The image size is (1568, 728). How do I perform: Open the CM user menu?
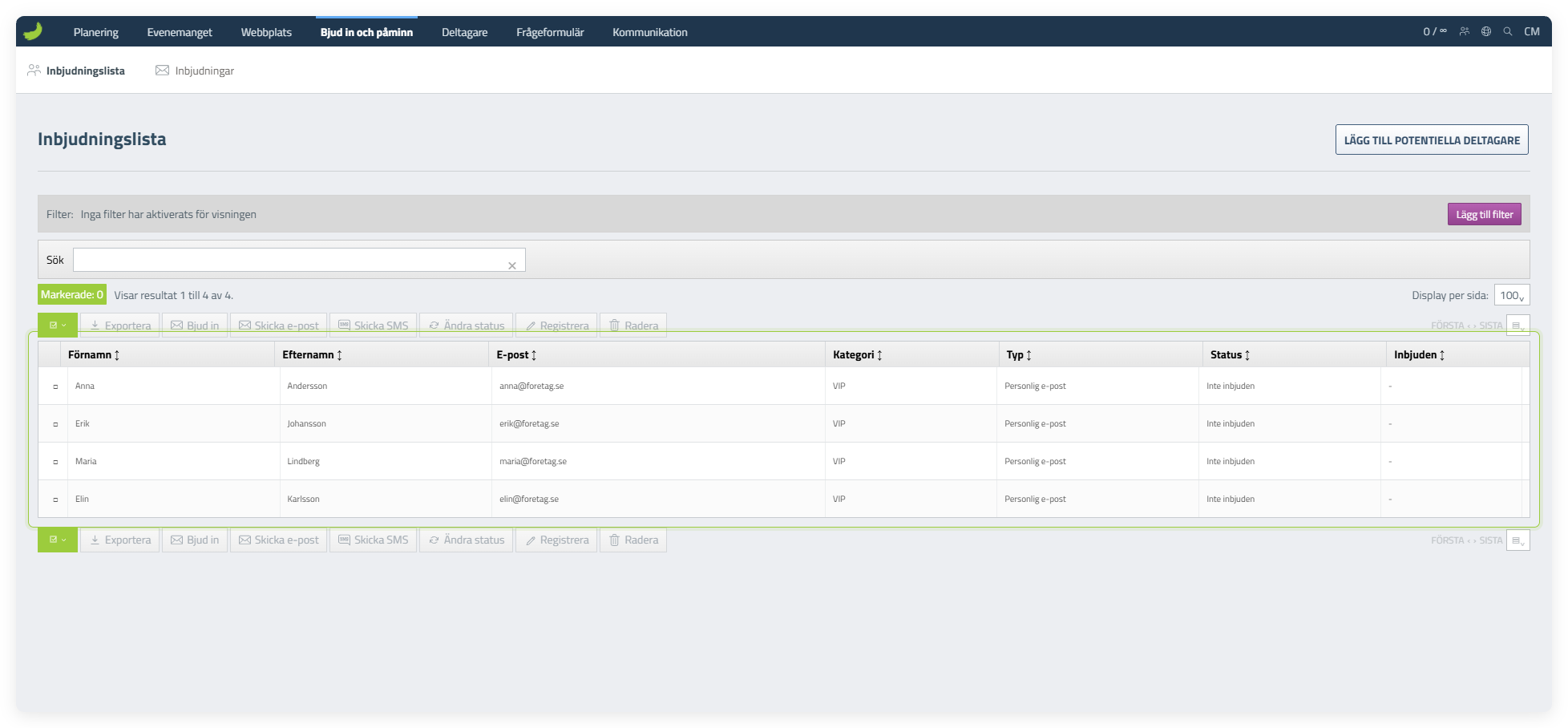pos(1532,31)
